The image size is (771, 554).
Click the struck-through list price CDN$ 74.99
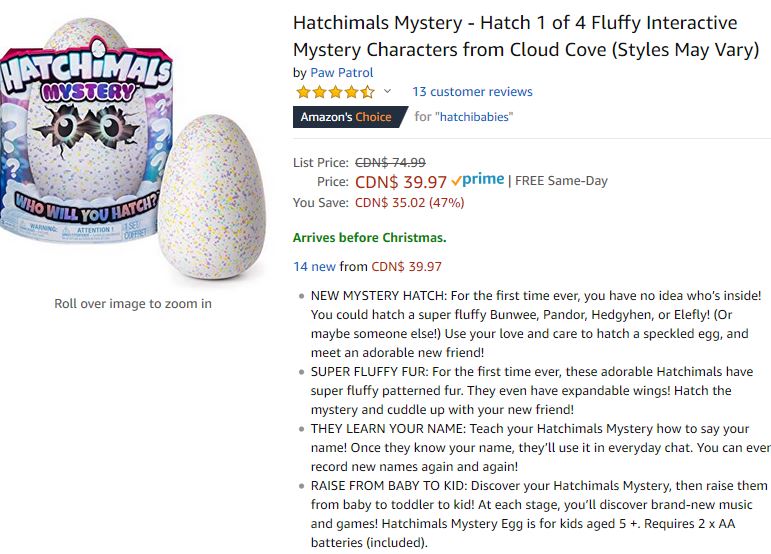click(390, 162)
